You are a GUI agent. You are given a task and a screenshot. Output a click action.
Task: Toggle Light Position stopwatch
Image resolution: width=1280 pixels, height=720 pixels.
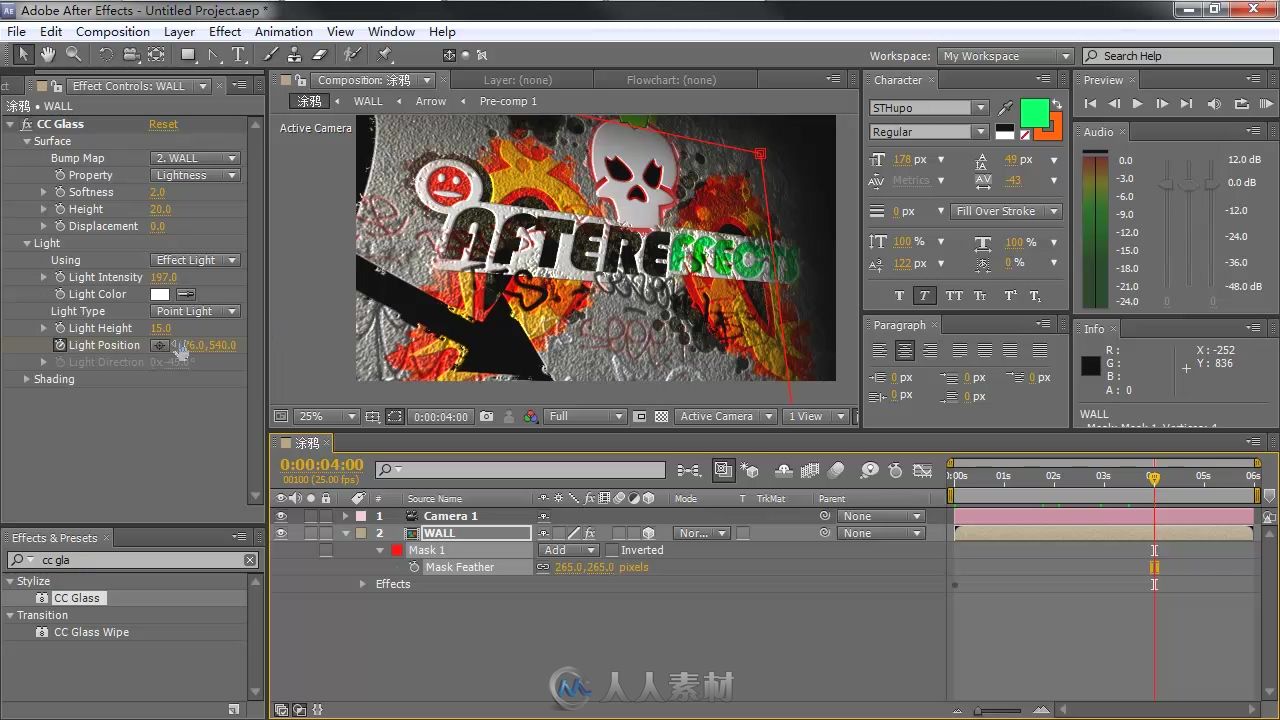pos(60,345)
